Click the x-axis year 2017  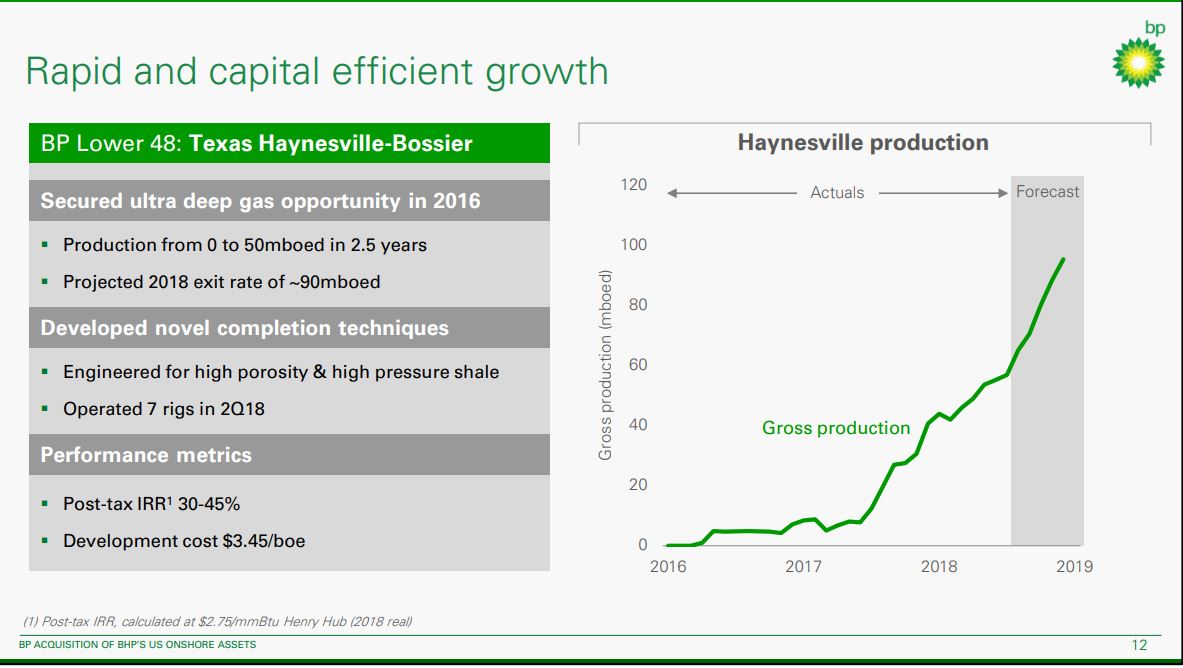(804, 567)
